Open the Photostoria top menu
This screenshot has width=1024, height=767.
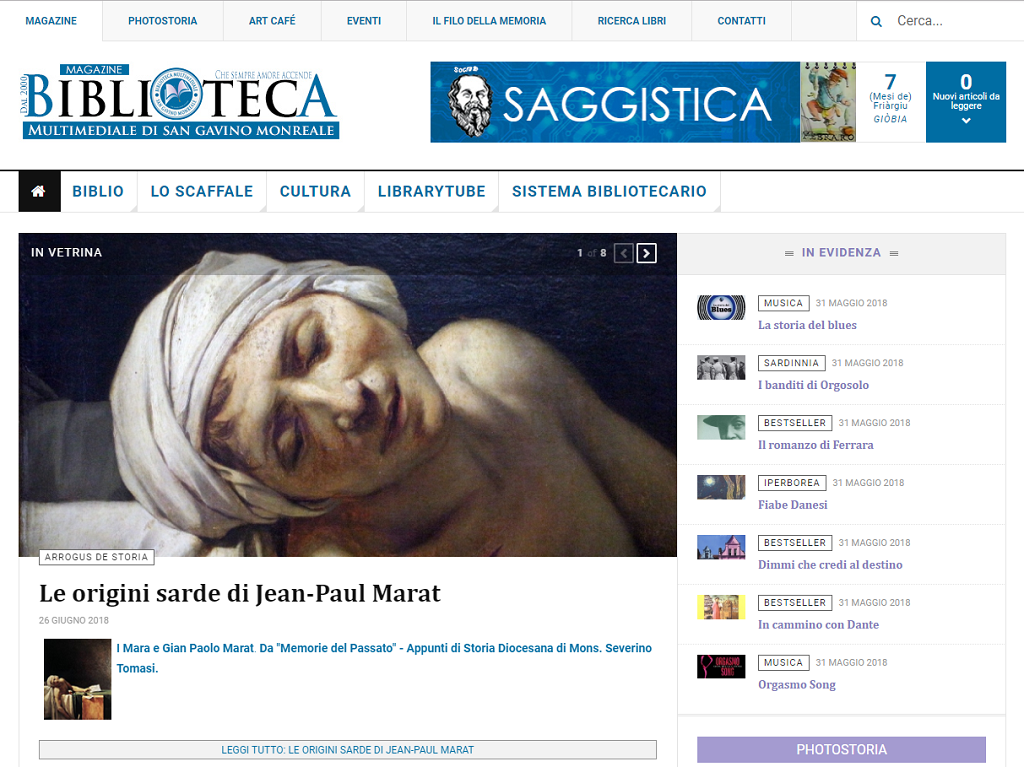tap(163, 21)
